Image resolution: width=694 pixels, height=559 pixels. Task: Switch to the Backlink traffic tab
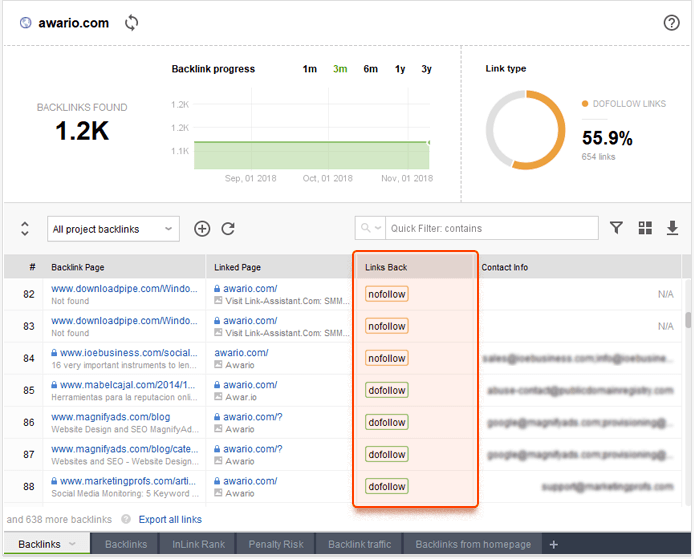coord(359,544)
